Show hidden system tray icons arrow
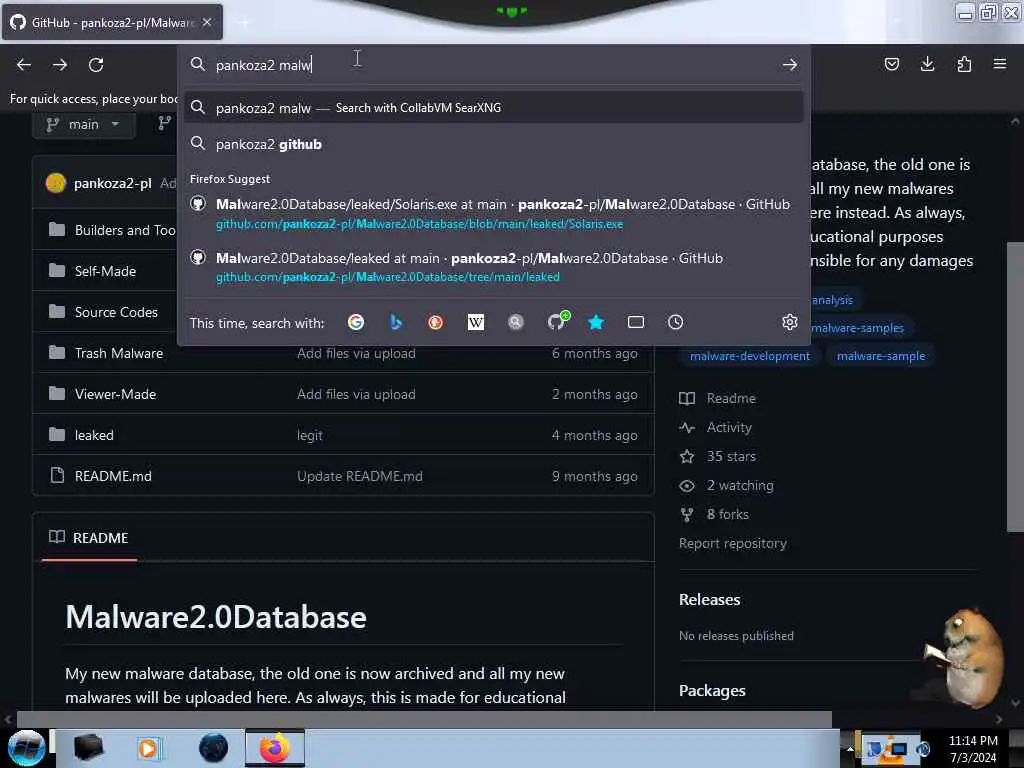The image size is (1024, 768). pyautogui.click(x=850, y=748)
